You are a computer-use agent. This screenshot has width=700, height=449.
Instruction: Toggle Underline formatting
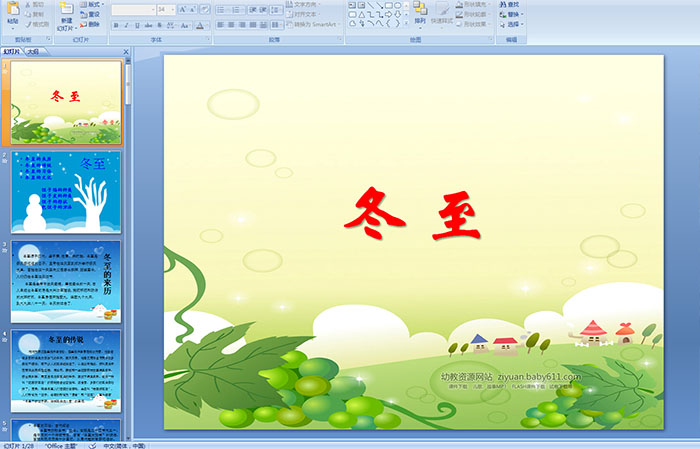coord(137,25)
